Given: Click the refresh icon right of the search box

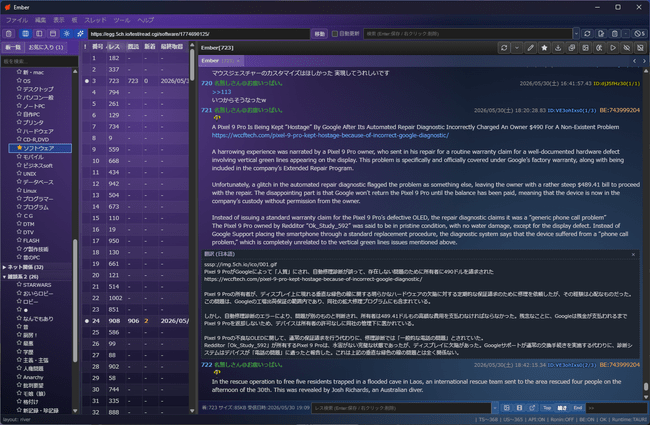Looking at the screenshot, I should tap(587, 34).
